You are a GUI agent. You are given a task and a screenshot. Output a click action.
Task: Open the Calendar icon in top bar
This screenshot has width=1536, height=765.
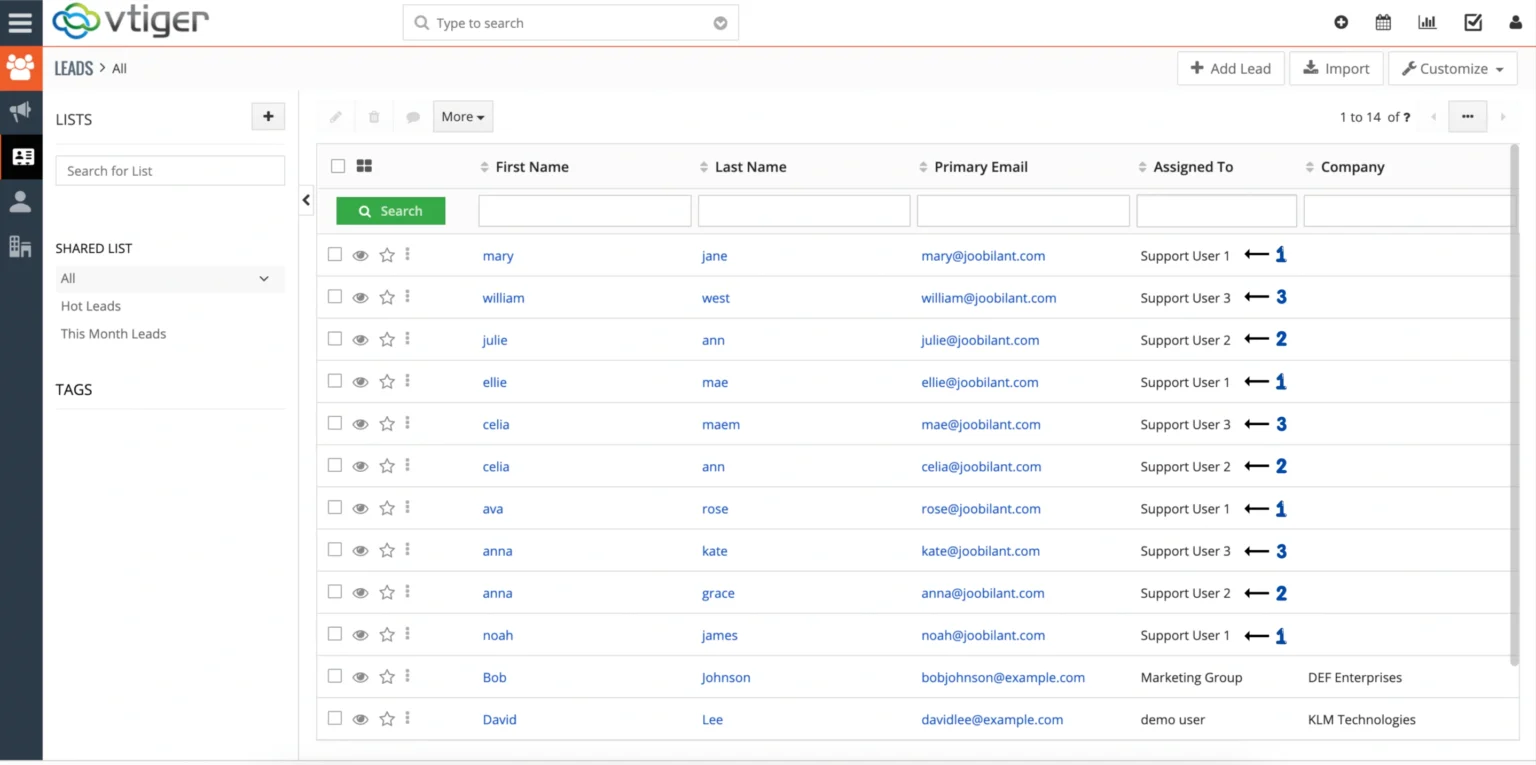[1383, 22]
